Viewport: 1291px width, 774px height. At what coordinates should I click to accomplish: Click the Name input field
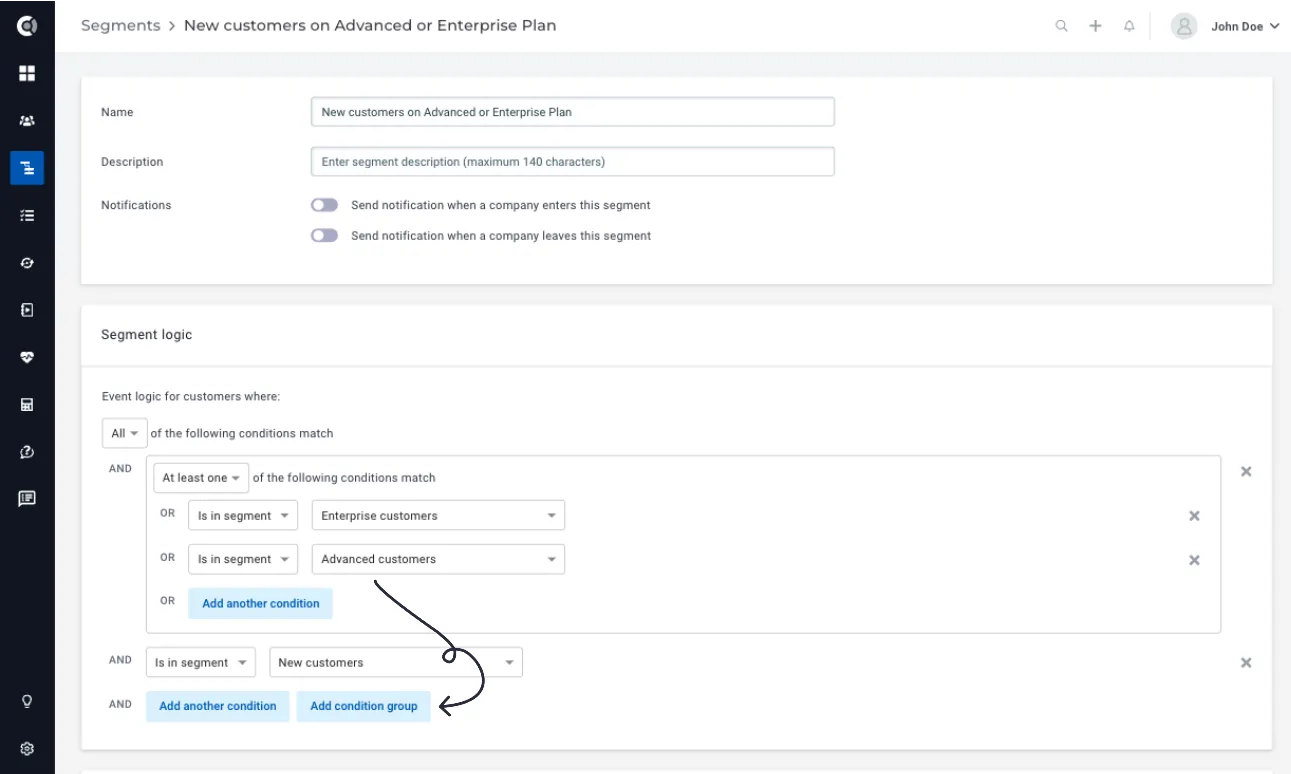(573, 112)
